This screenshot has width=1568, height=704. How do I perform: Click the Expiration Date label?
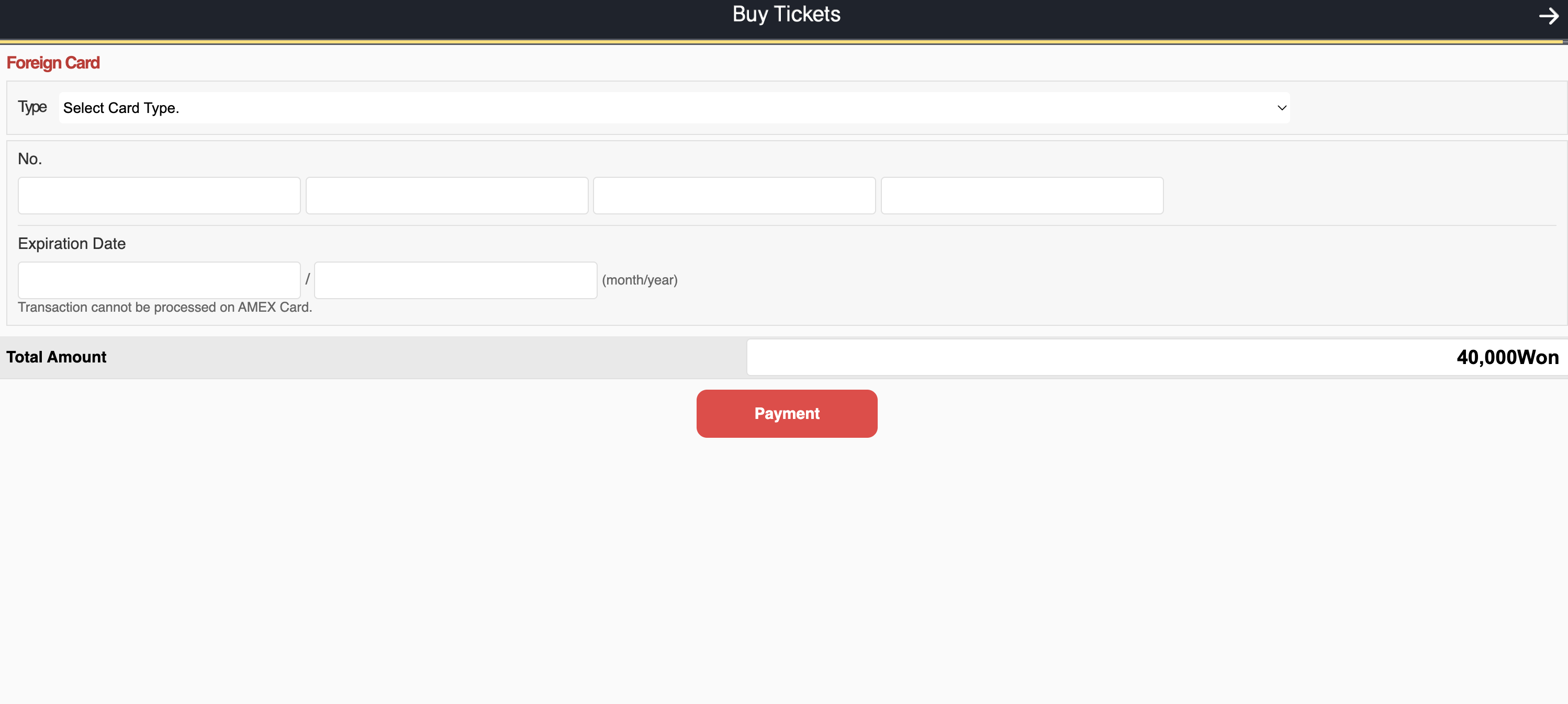point(71,243)
